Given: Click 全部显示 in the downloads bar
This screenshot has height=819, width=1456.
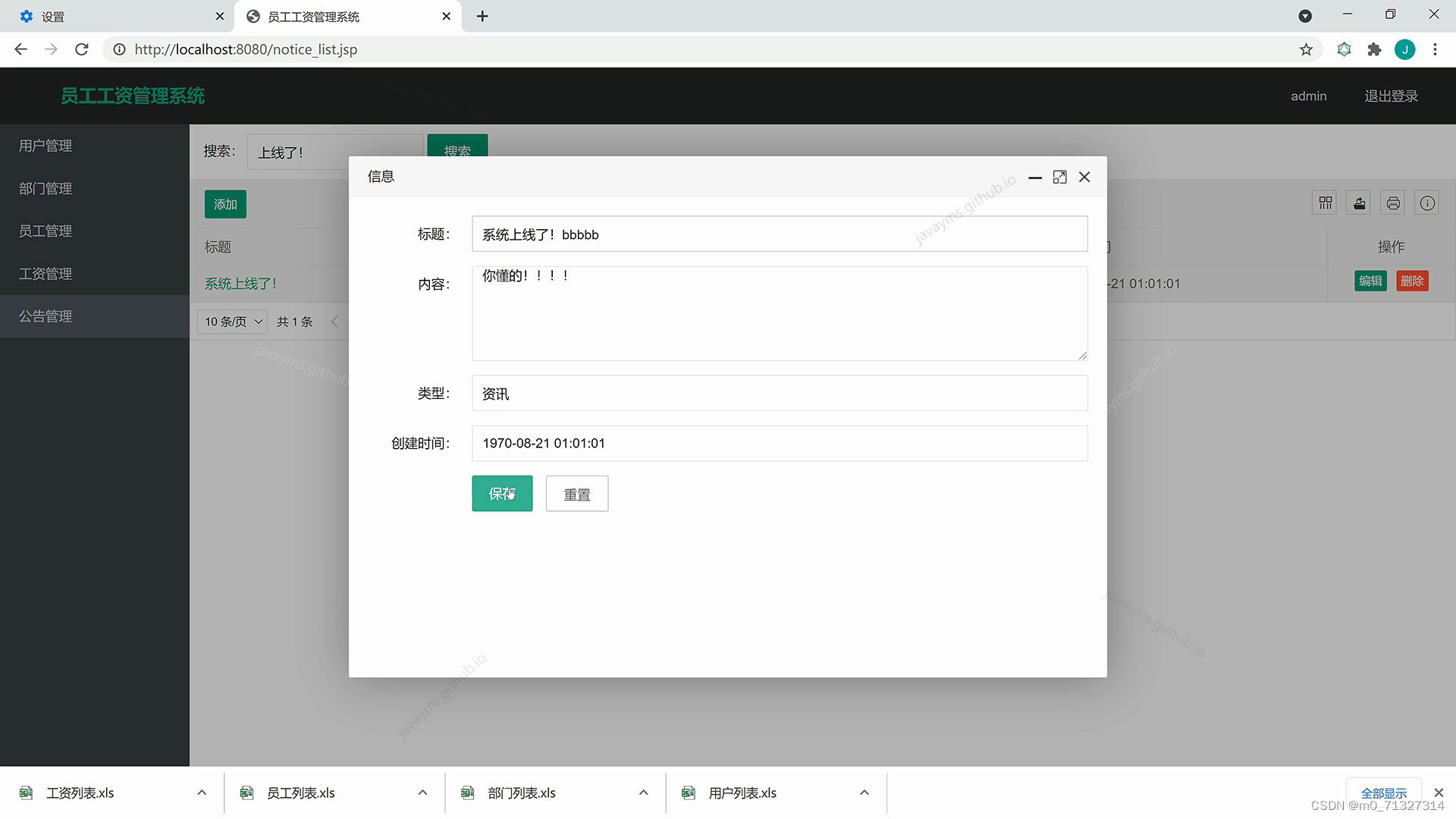Looking at the screenshot, I should coord(1384,792).
